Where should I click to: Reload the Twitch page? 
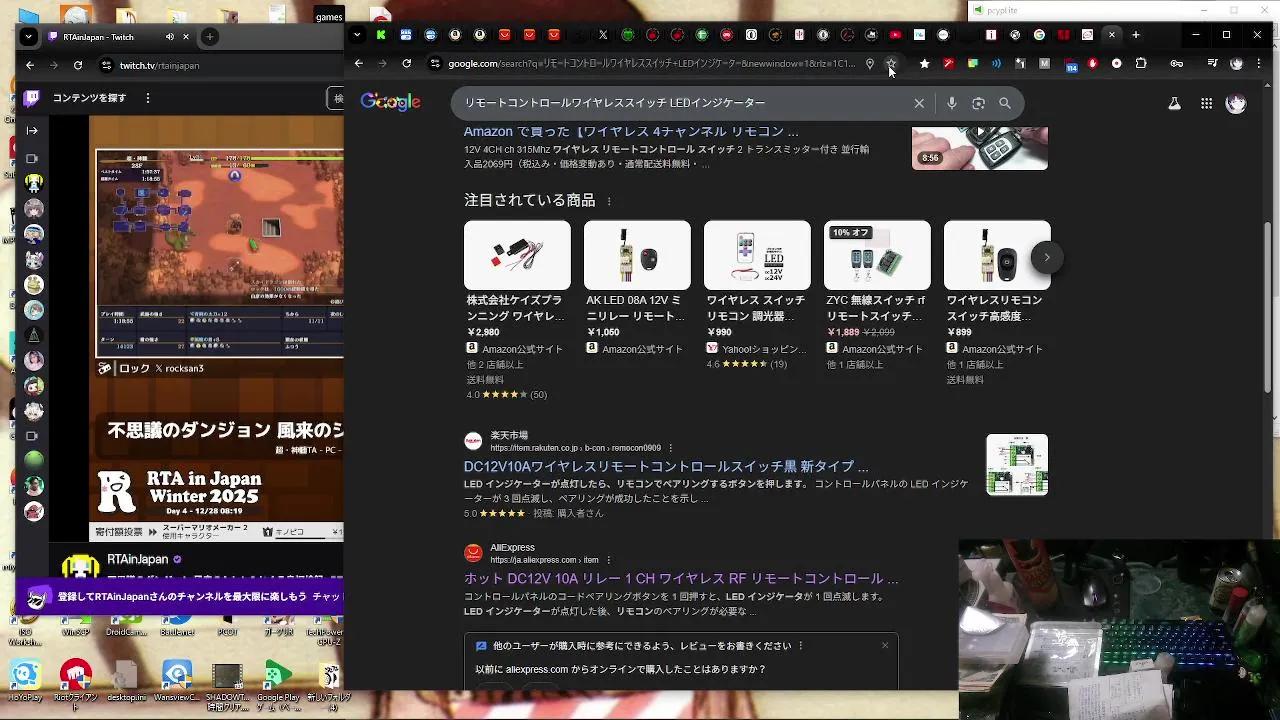tap(78, 66)
